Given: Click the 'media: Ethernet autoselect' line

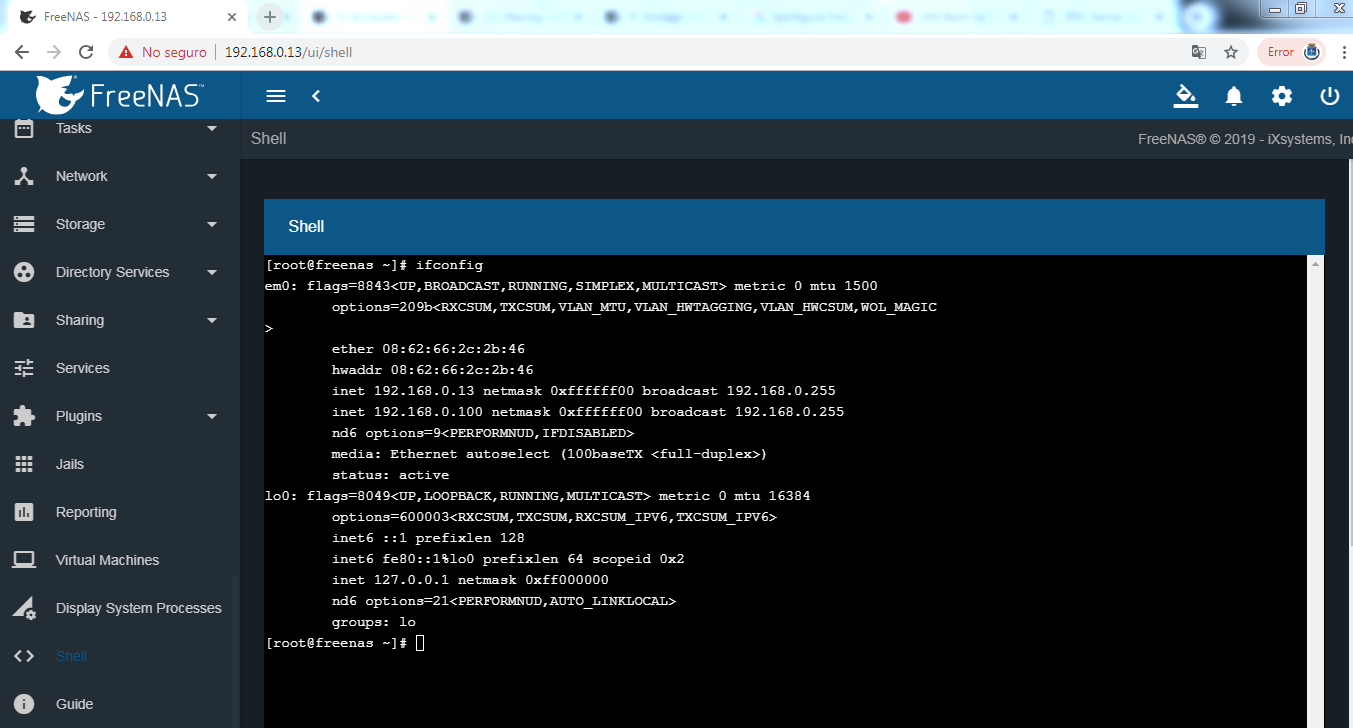Looking at the screenshot, I should 549,454.
